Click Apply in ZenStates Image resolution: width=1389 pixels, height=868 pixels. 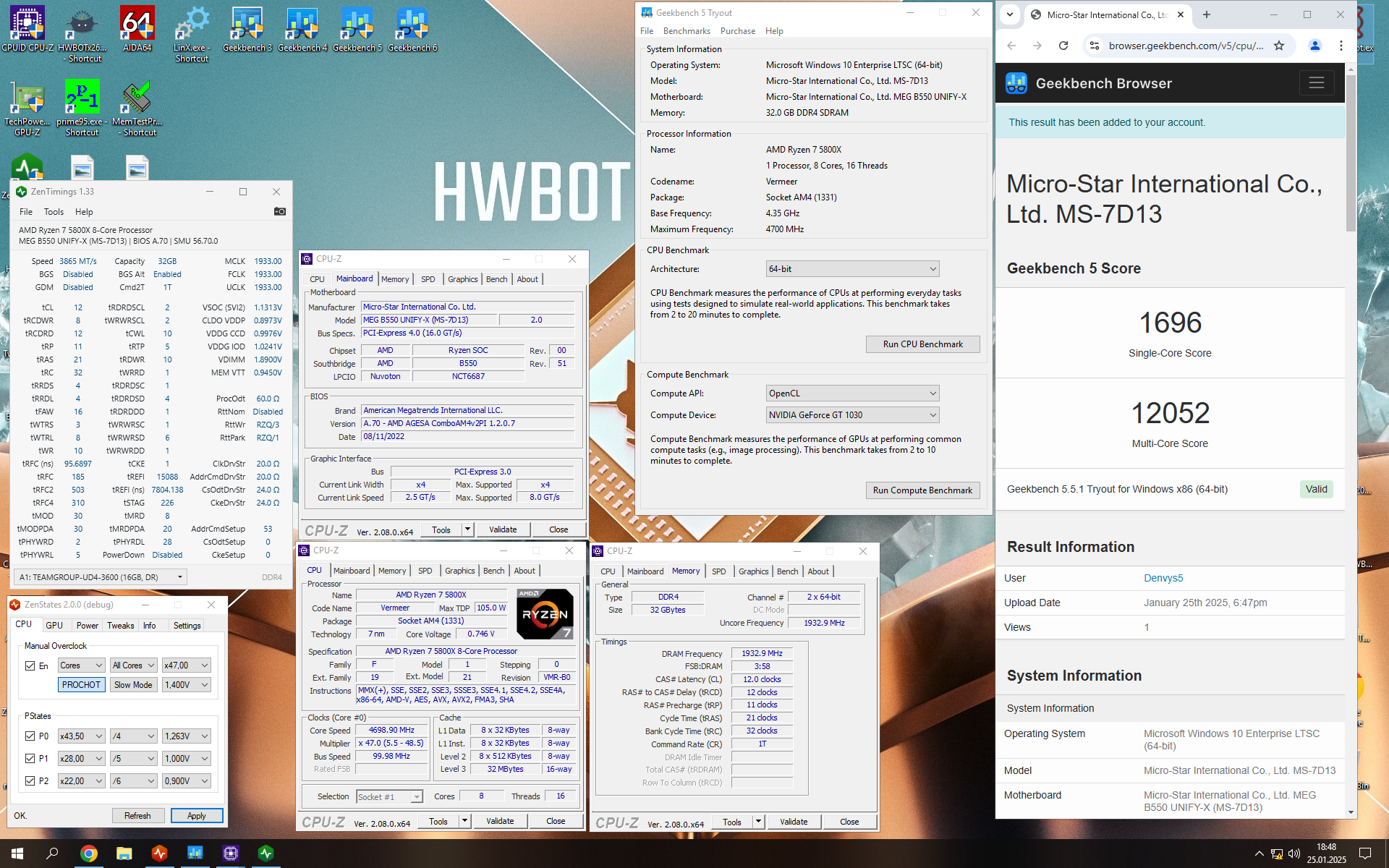click(197, 816)
